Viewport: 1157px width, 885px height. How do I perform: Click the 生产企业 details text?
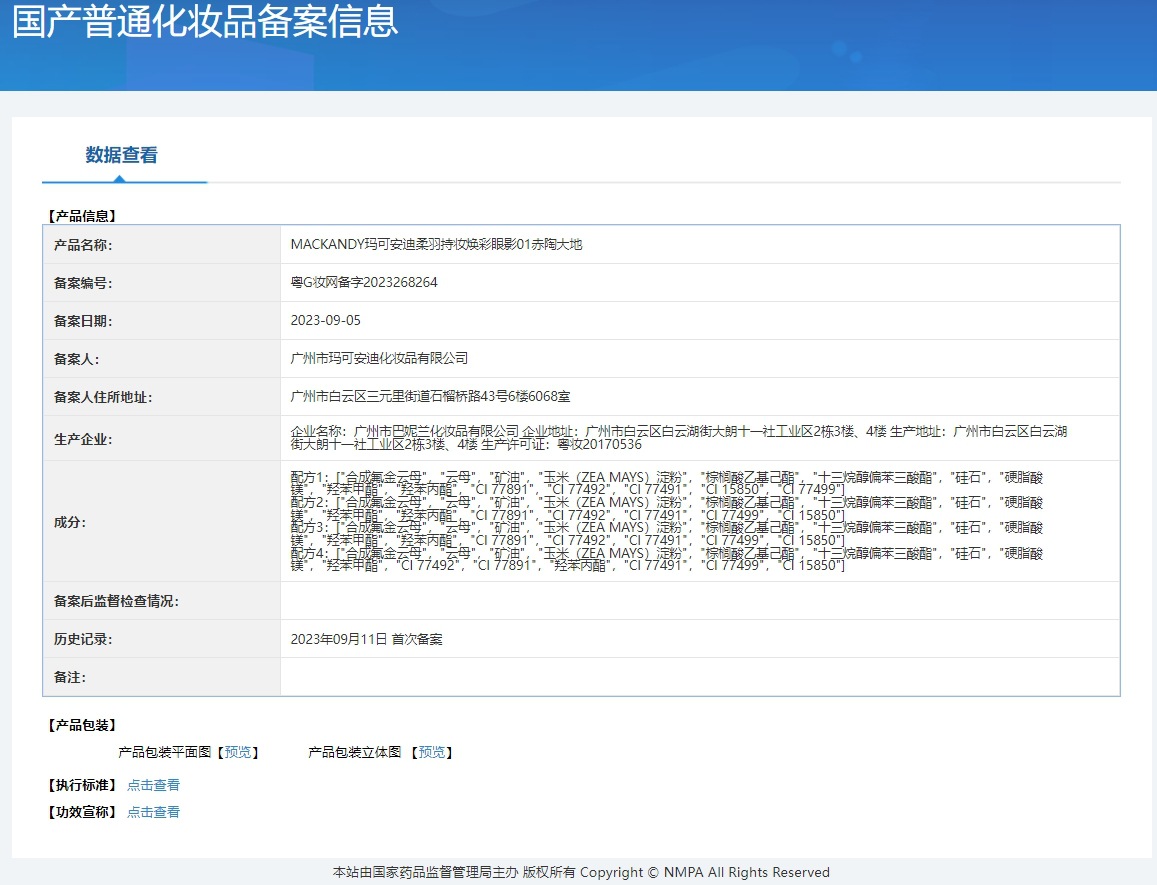pos(678,438)
